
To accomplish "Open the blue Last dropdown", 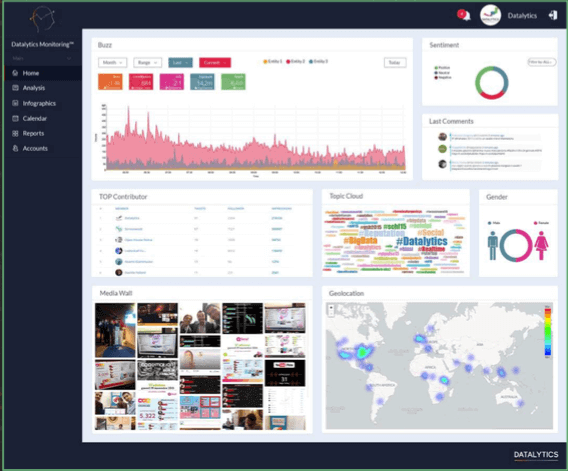I will 180,63.
